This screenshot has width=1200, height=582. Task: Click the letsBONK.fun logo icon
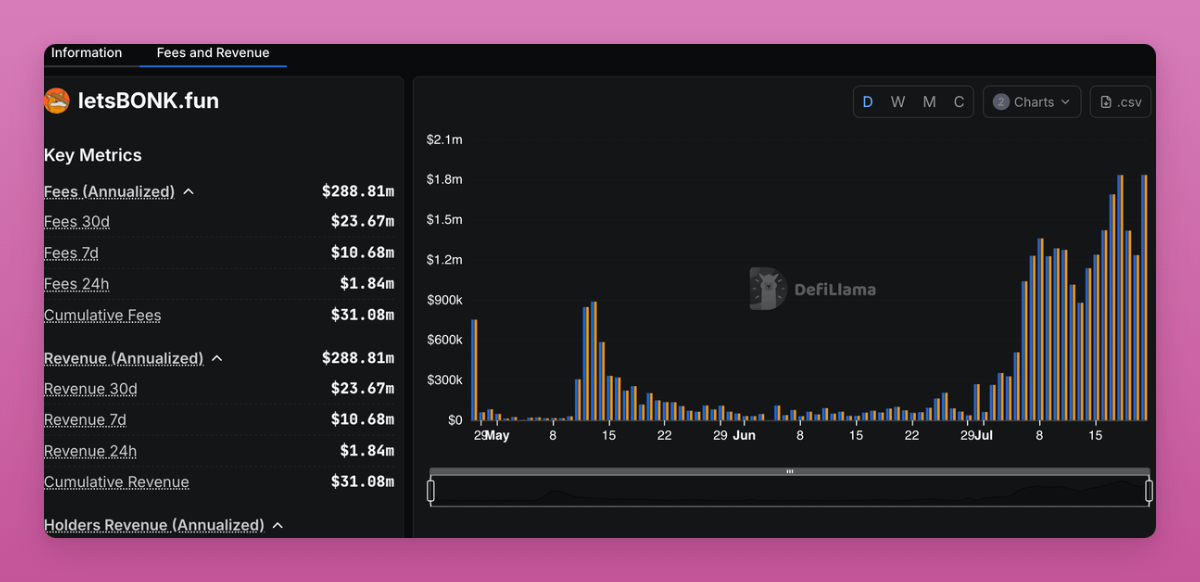click(x=57, y=101)
